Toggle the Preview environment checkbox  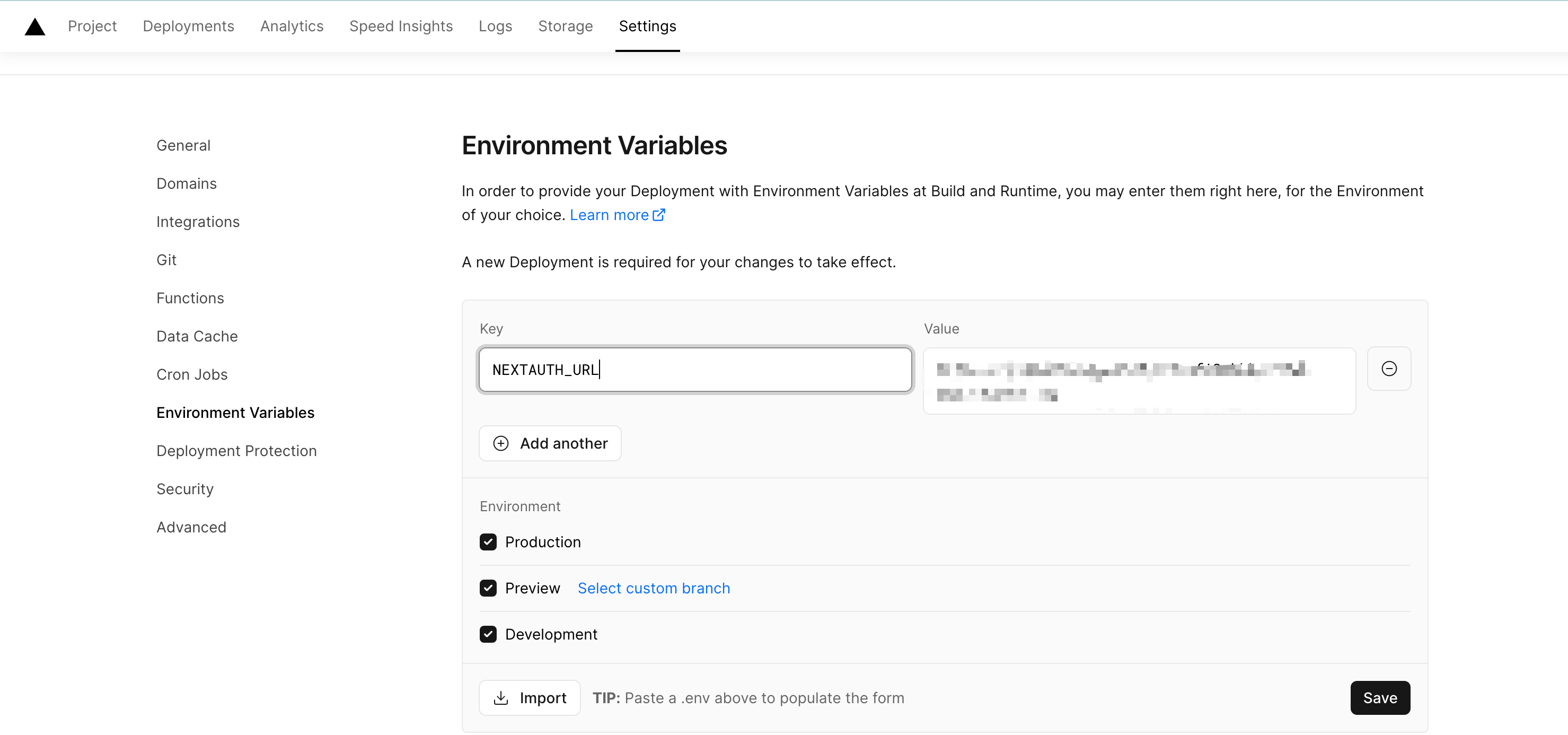(x=488, y=588)
